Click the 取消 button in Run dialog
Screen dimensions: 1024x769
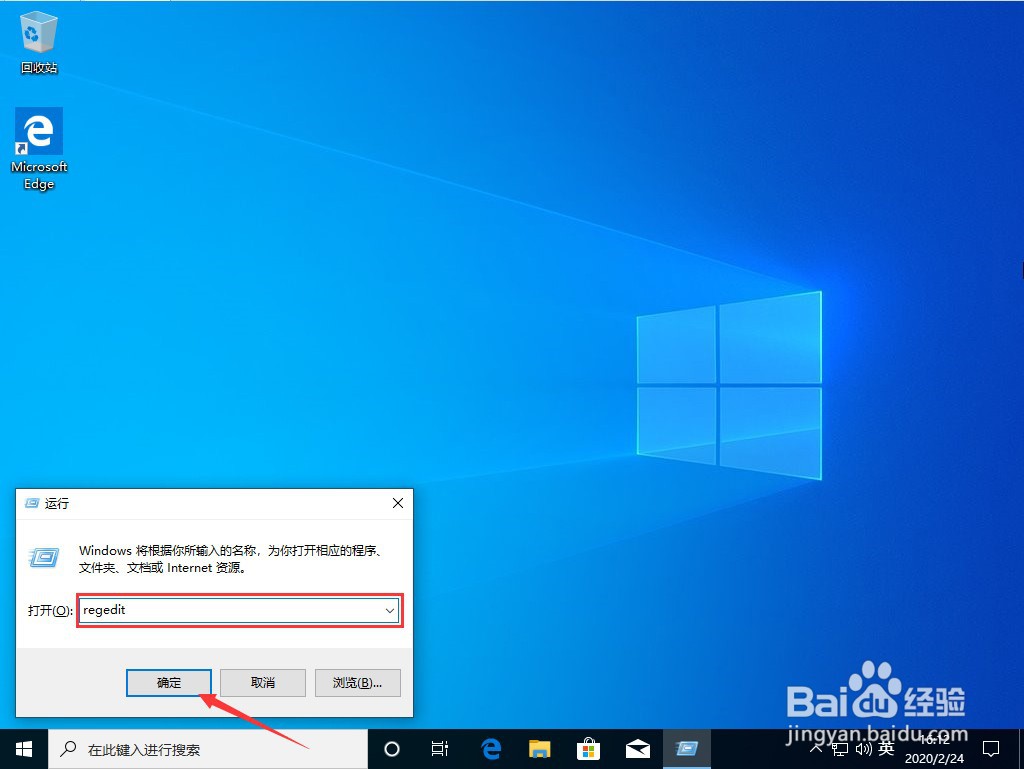263,682
